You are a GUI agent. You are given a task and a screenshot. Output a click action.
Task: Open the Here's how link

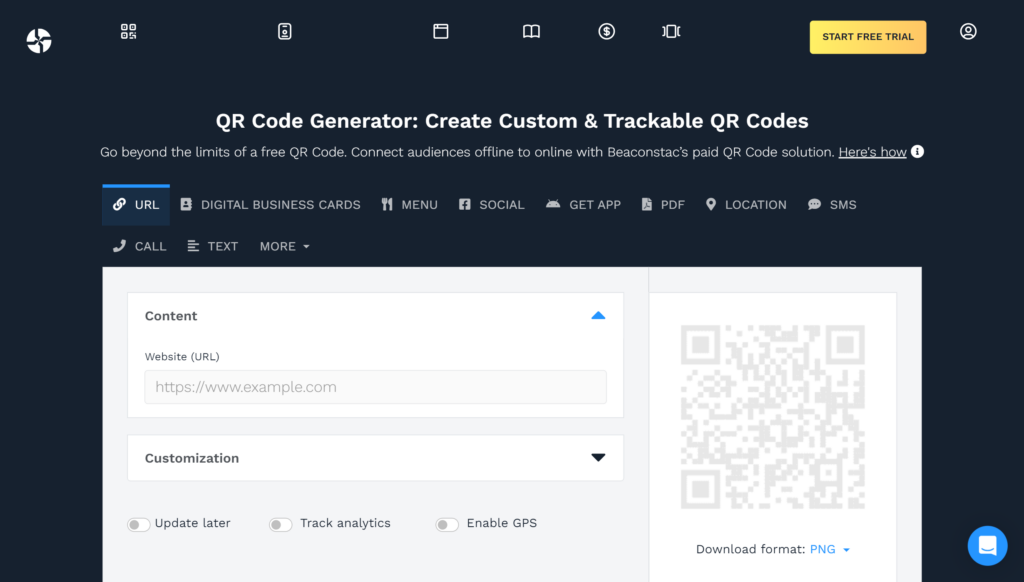pyautogui.click(x=872, y=152)
